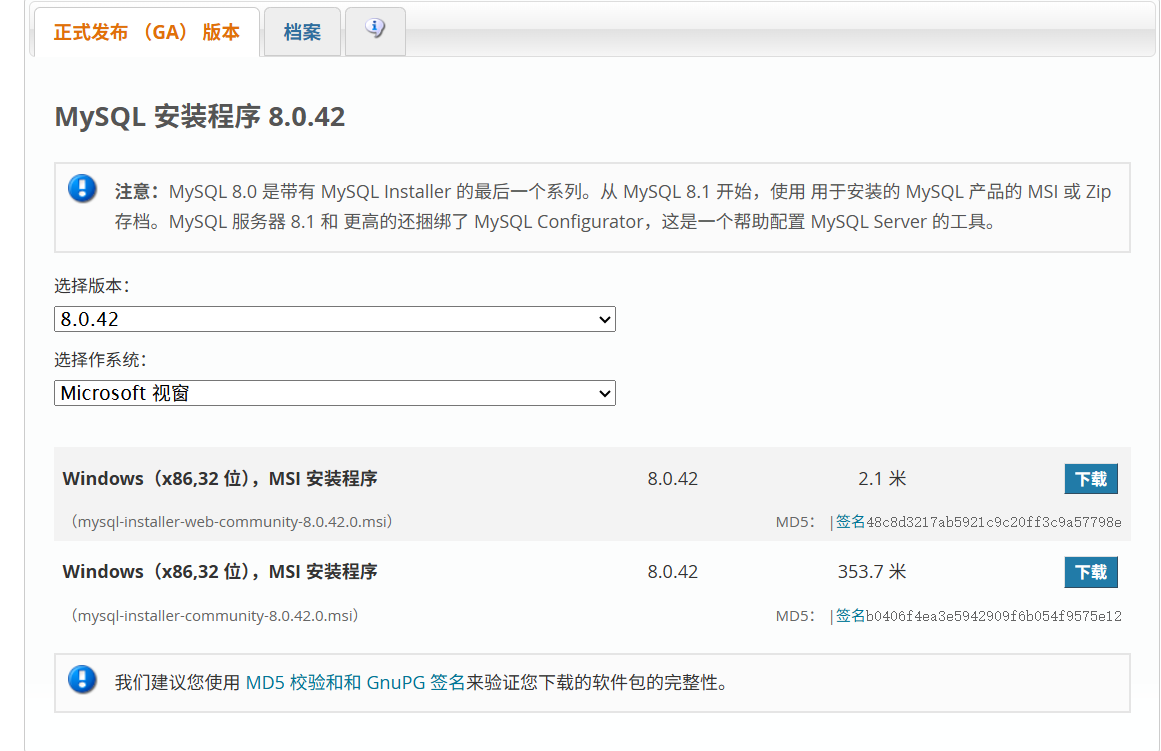This screenshot has height=751, width=1161.
Task: Open the 选择版本 dropdown showing 8.0.42
Action: [335, 319]
